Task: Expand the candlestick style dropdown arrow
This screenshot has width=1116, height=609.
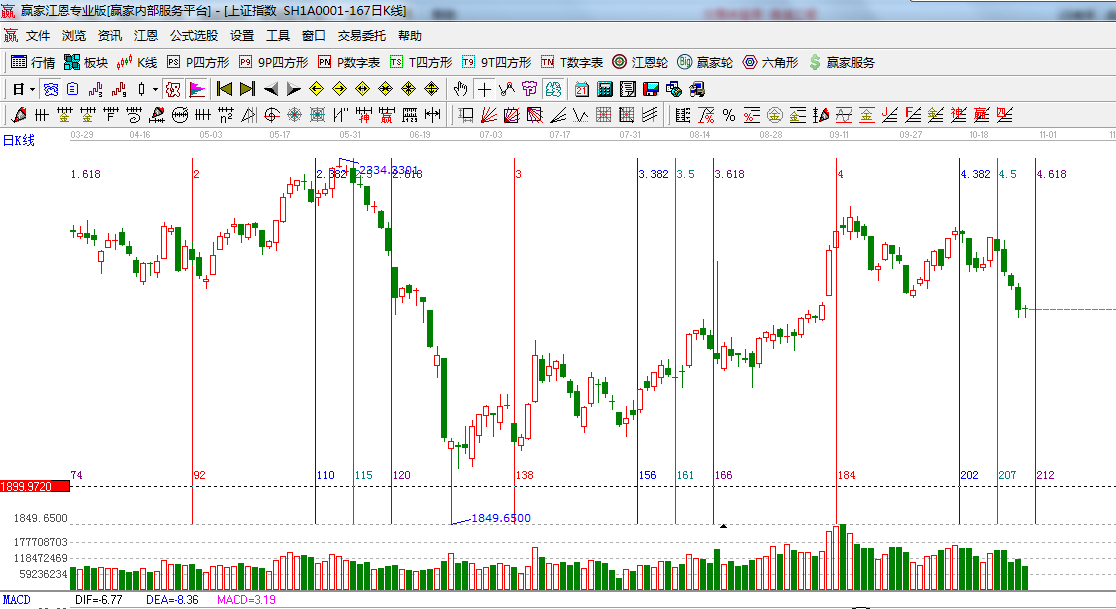Action: click(x=155, y=89)
